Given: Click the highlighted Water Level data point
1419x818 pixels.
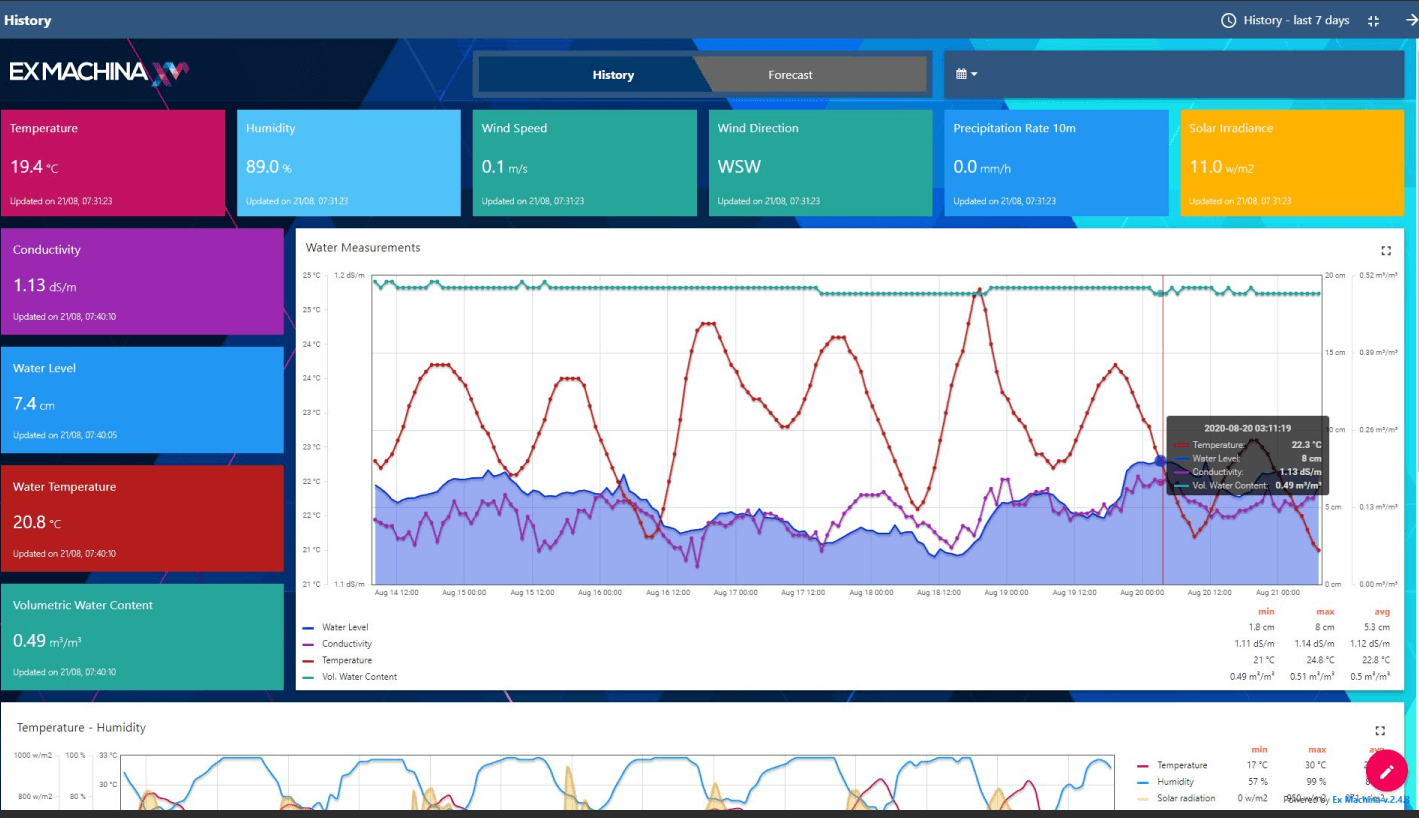Looking at the screenshot, I should coord(1160,460).
